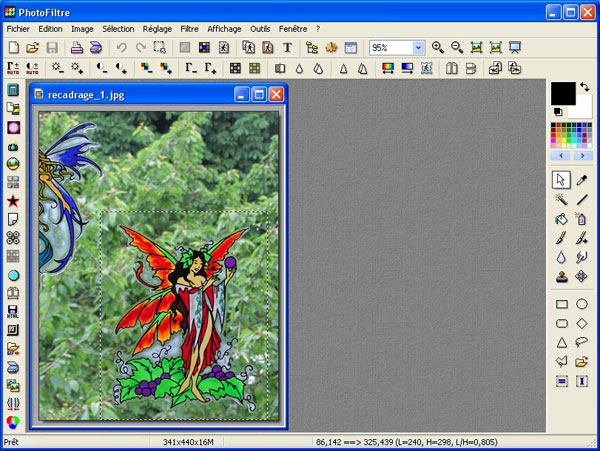
Task: Zoom out with magnifier minus
Action: [457, 47]
